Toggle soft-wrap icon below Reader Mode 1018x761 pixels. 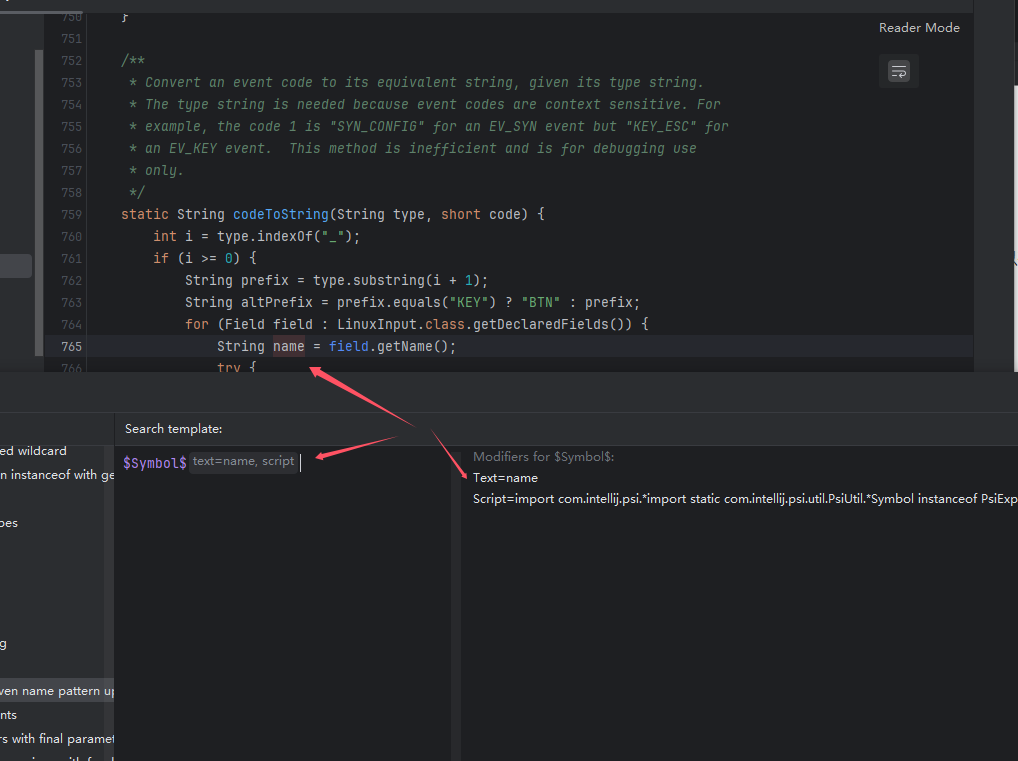point(899,71)
